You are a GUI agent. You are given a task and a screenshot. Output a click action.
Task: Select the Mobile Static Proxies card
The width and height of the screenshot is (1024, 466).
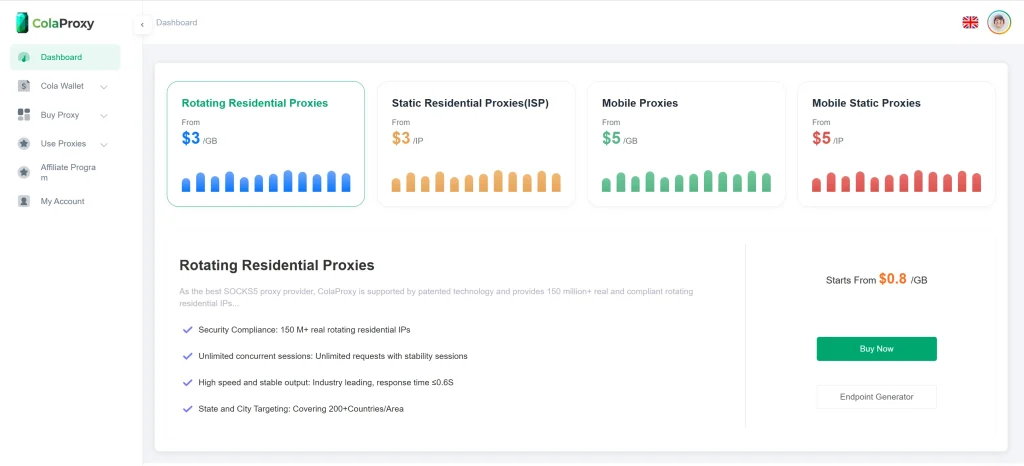(x=897, y=144)
